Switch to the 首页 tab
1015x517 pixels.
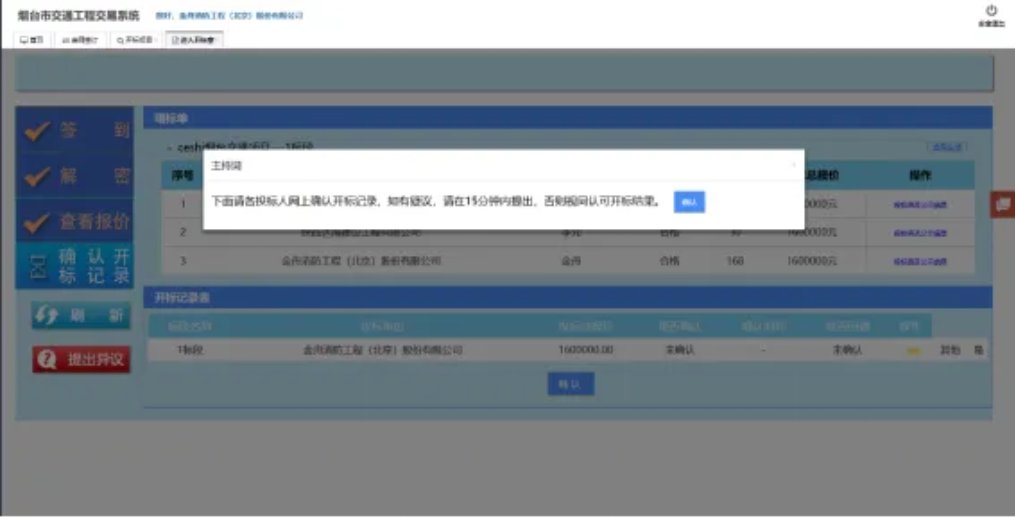[x=33, y=40]
